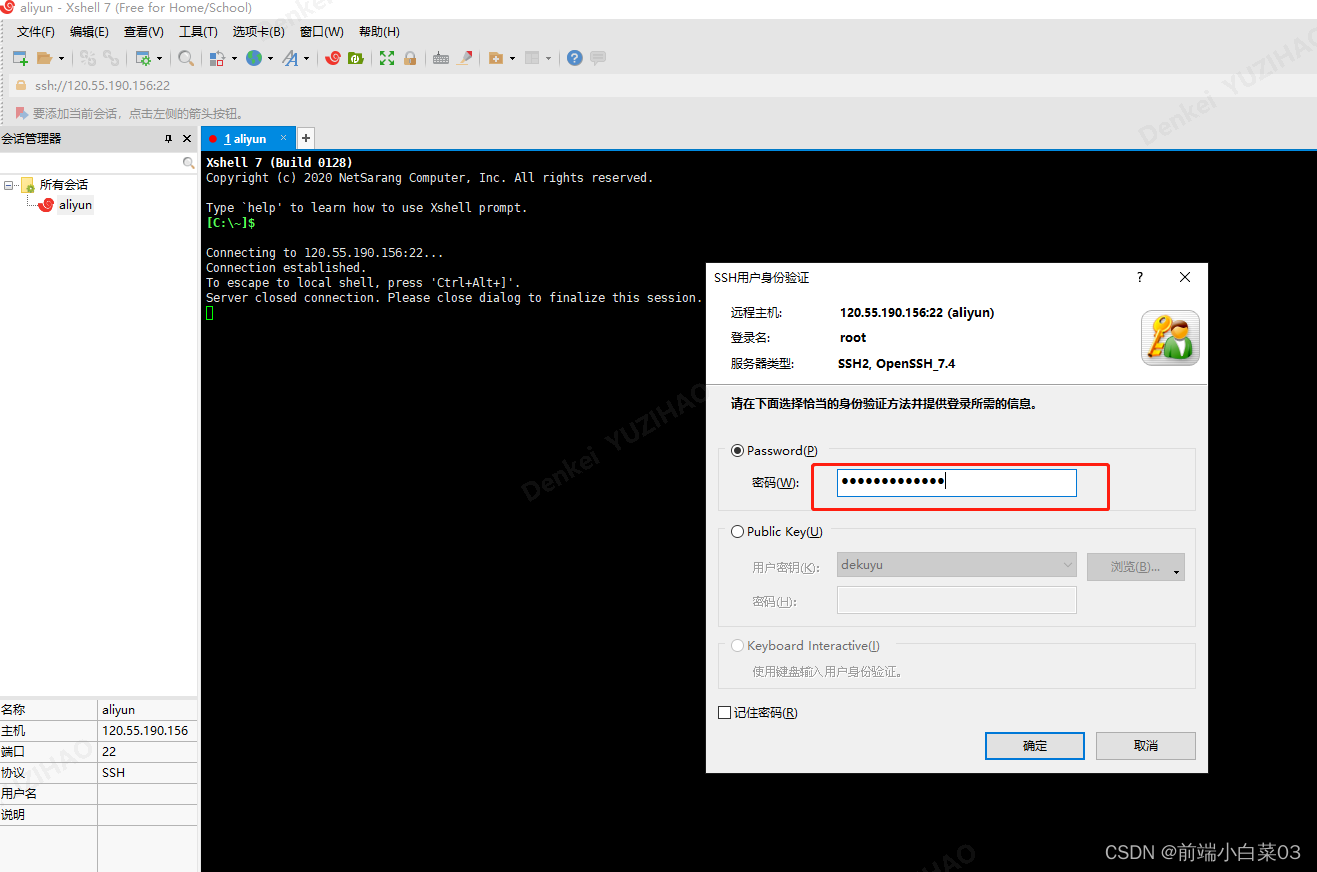The height and width of the screenshot is (872, 1317).
Task: Open the 窗口(W) menu
Action: 322,32
